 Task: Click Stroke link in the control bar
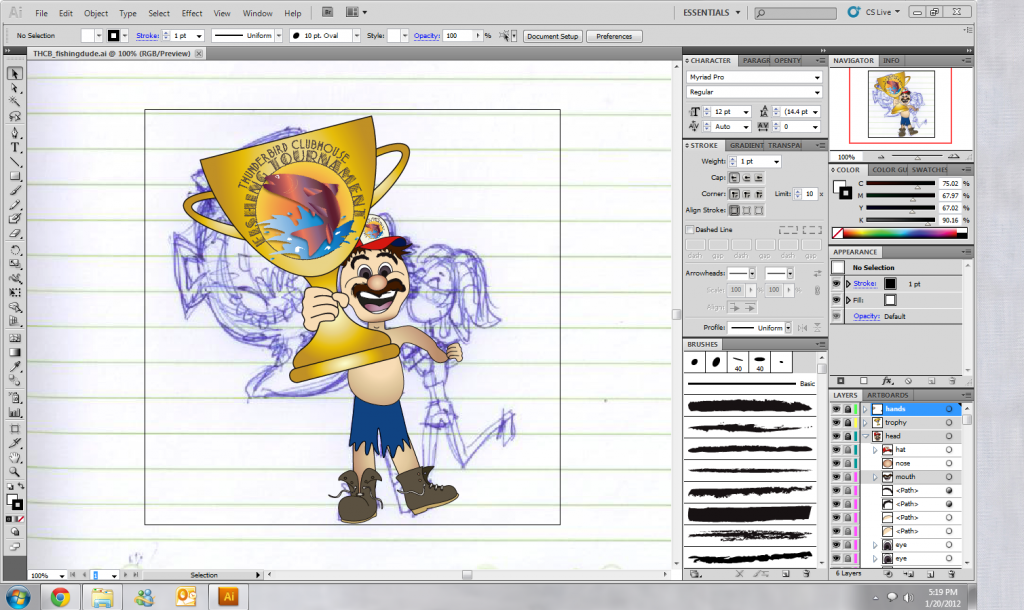(x=147, y=36)
